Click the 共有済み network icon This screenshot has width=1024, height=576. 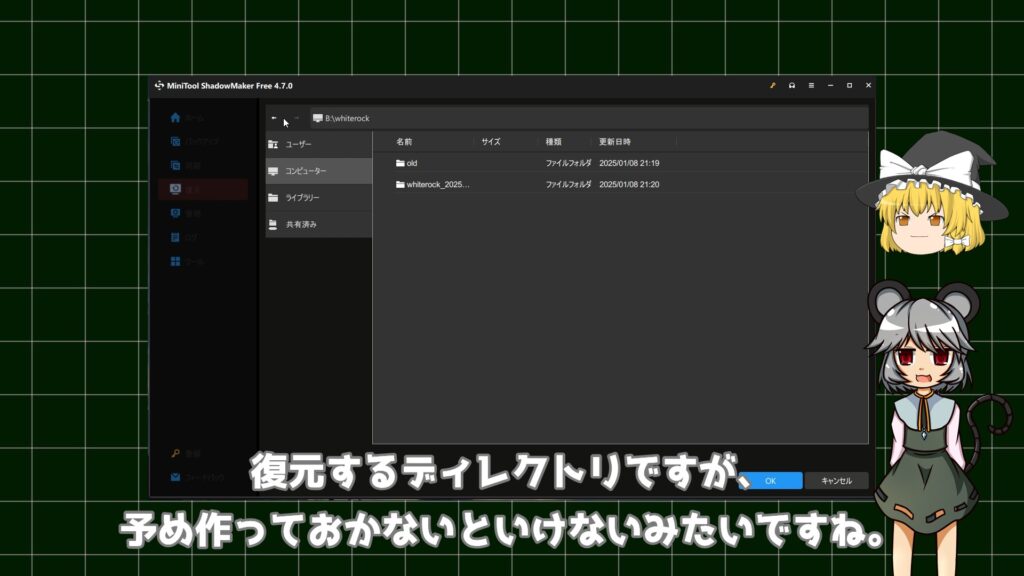[273, 225]
